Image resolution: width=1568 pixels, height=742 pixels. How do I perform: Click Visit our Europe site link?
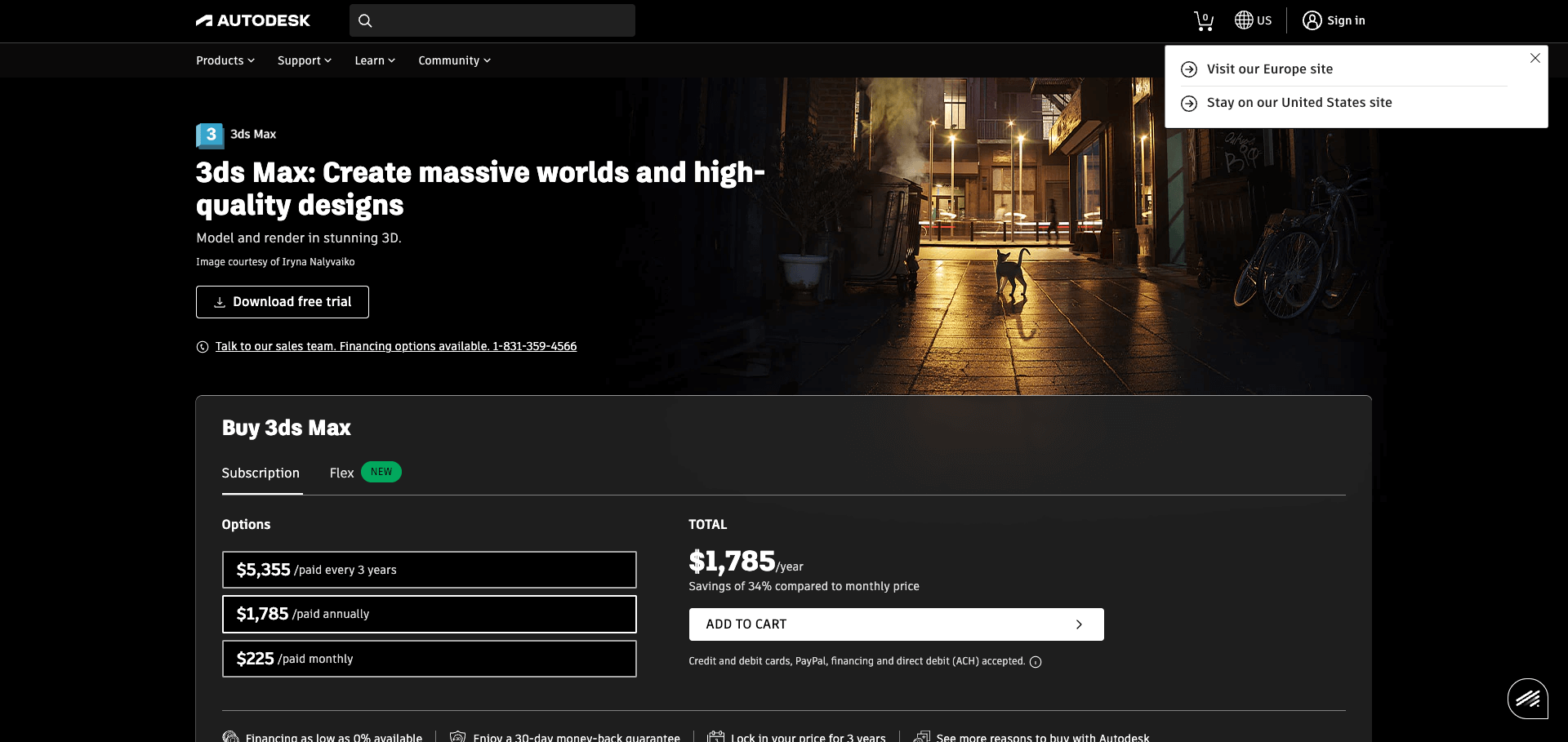tap(1270, 69)
